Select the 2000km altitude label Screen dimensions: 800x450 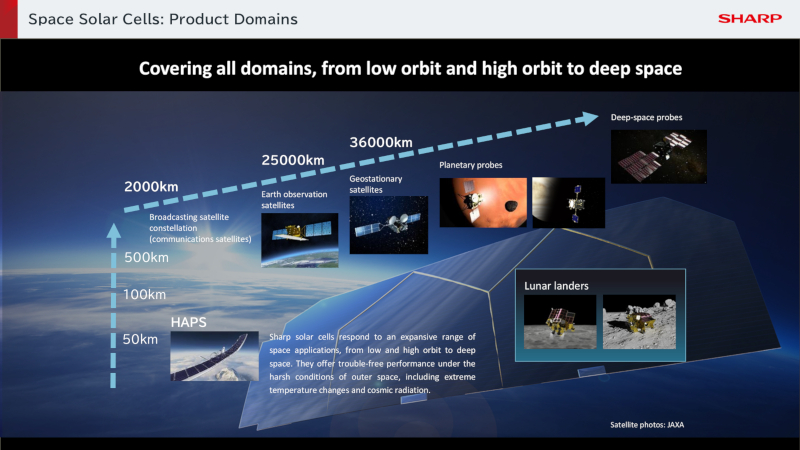tap(154, 187)
